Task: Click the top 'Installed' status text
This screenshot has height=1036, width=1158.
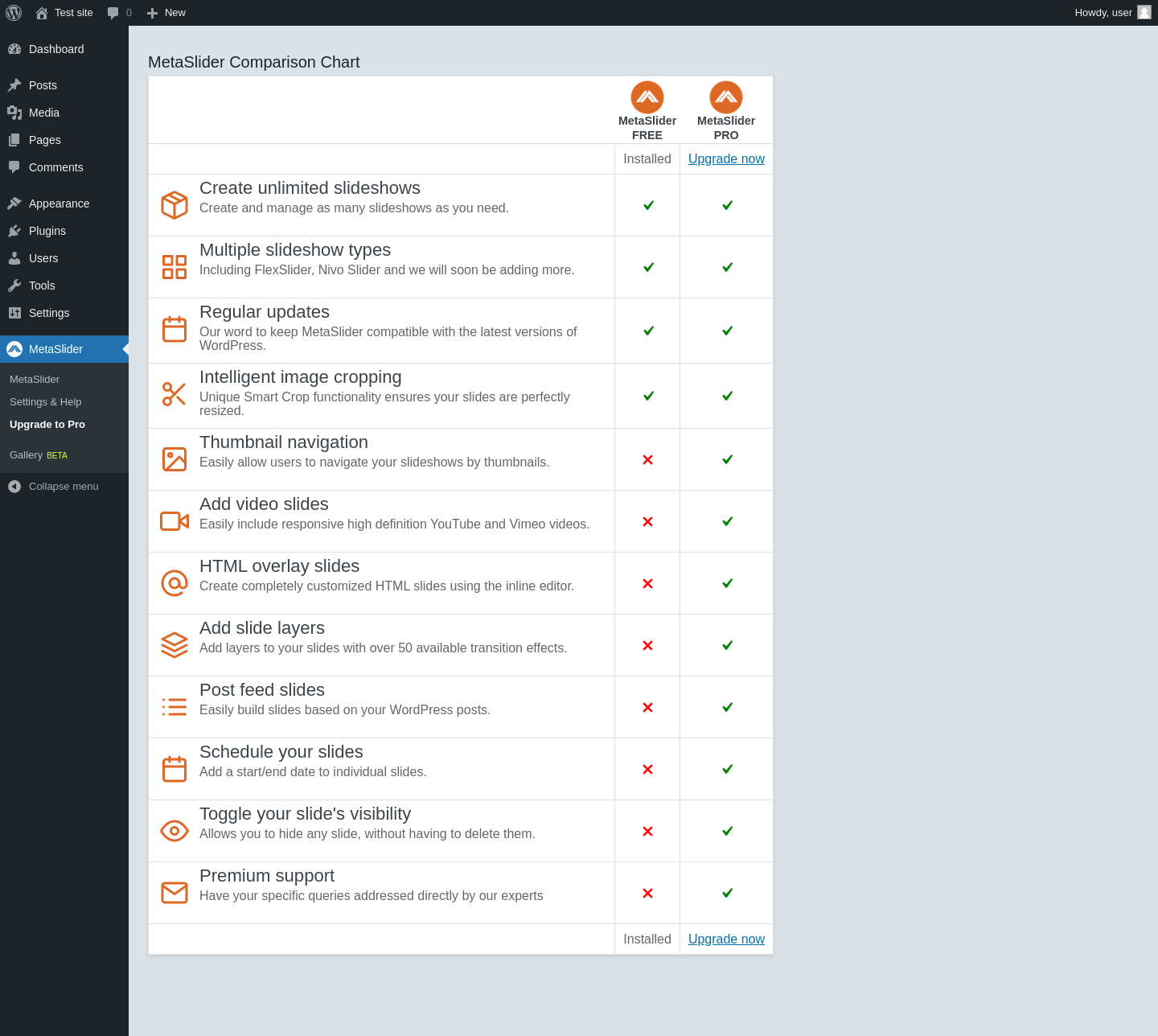Action: pyautogui.click(x=647, y=159)
